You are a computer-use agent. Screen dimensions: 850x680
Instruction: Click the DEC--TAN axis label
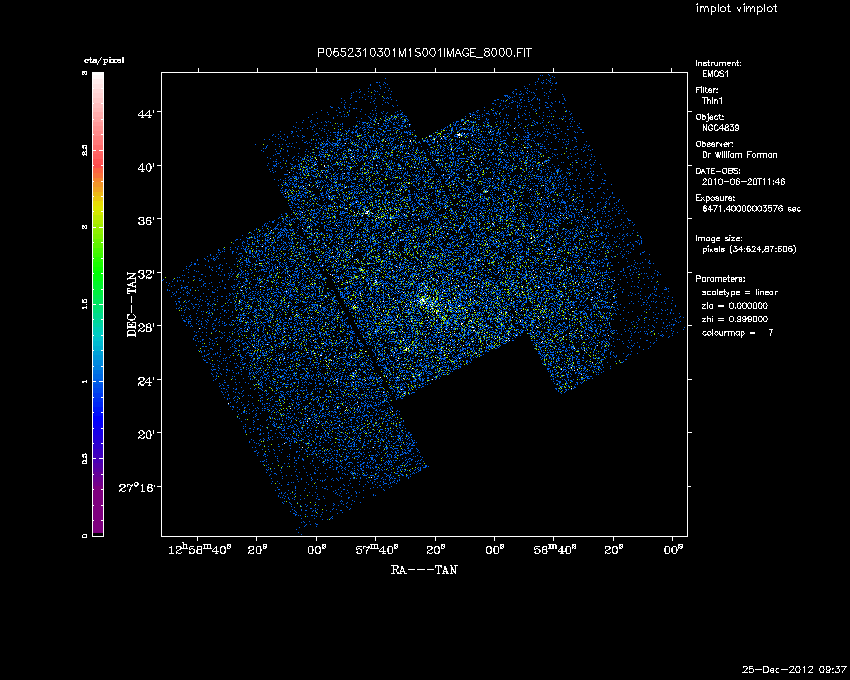coord(132,305)
